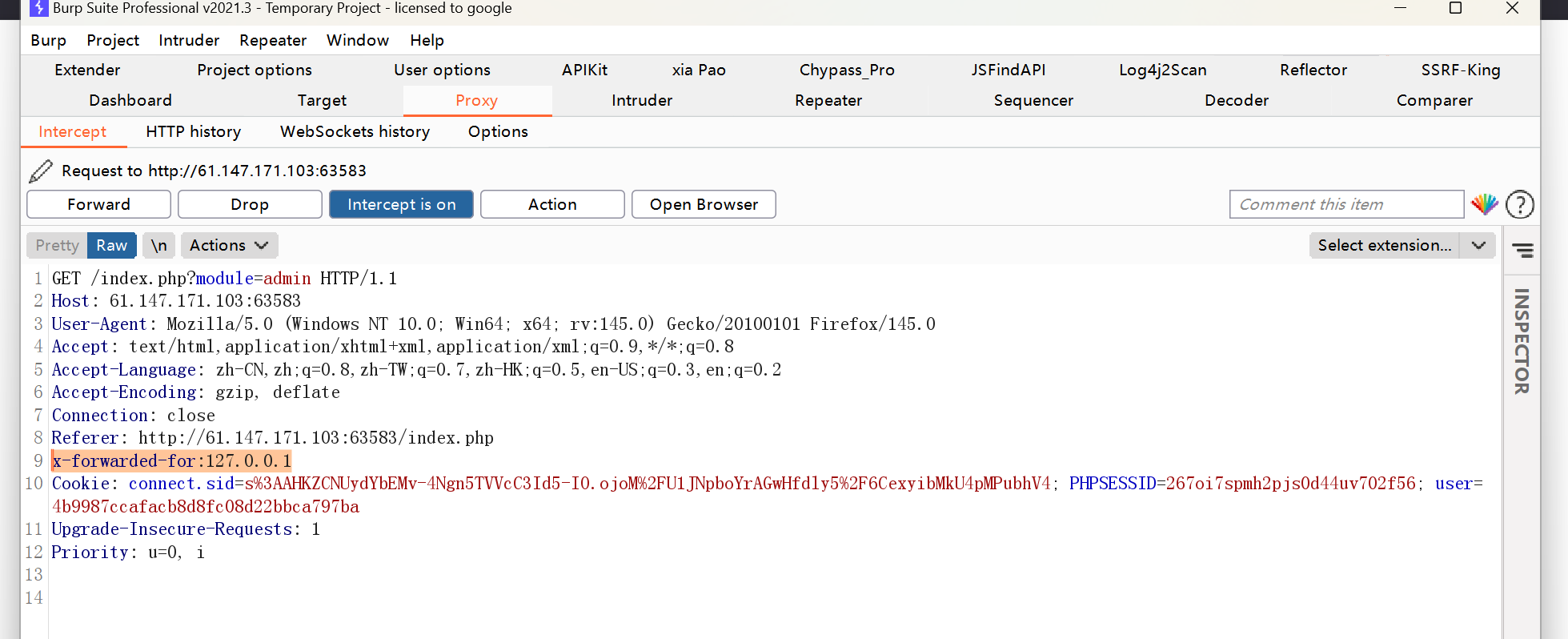This screenshot has height=639, width=1568.
Task: Click the Action button
Action: point(552,204)
